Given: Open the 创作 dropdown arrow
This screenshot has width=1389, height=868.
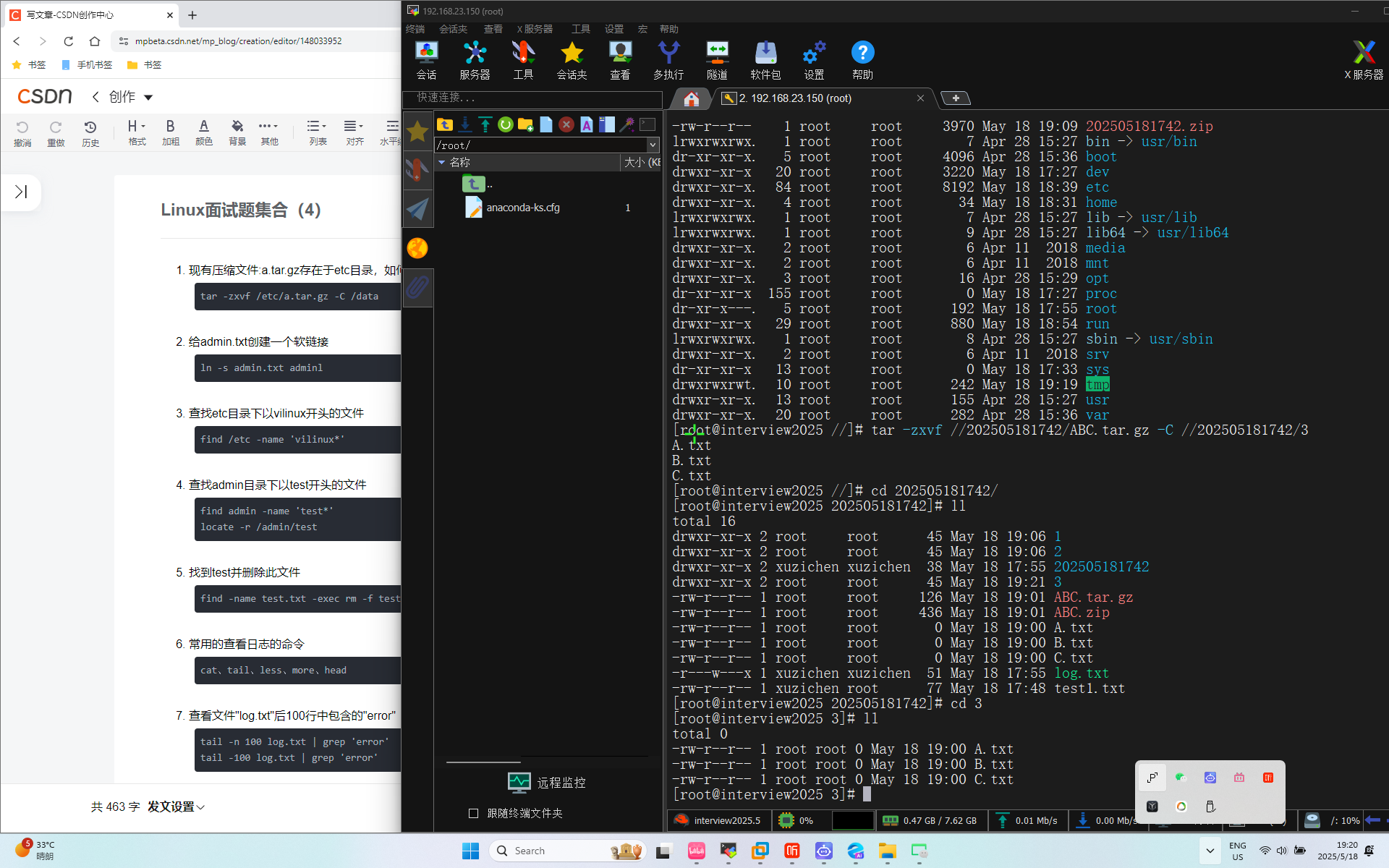Looking at the screenshot, I should (x=148, y=97).
